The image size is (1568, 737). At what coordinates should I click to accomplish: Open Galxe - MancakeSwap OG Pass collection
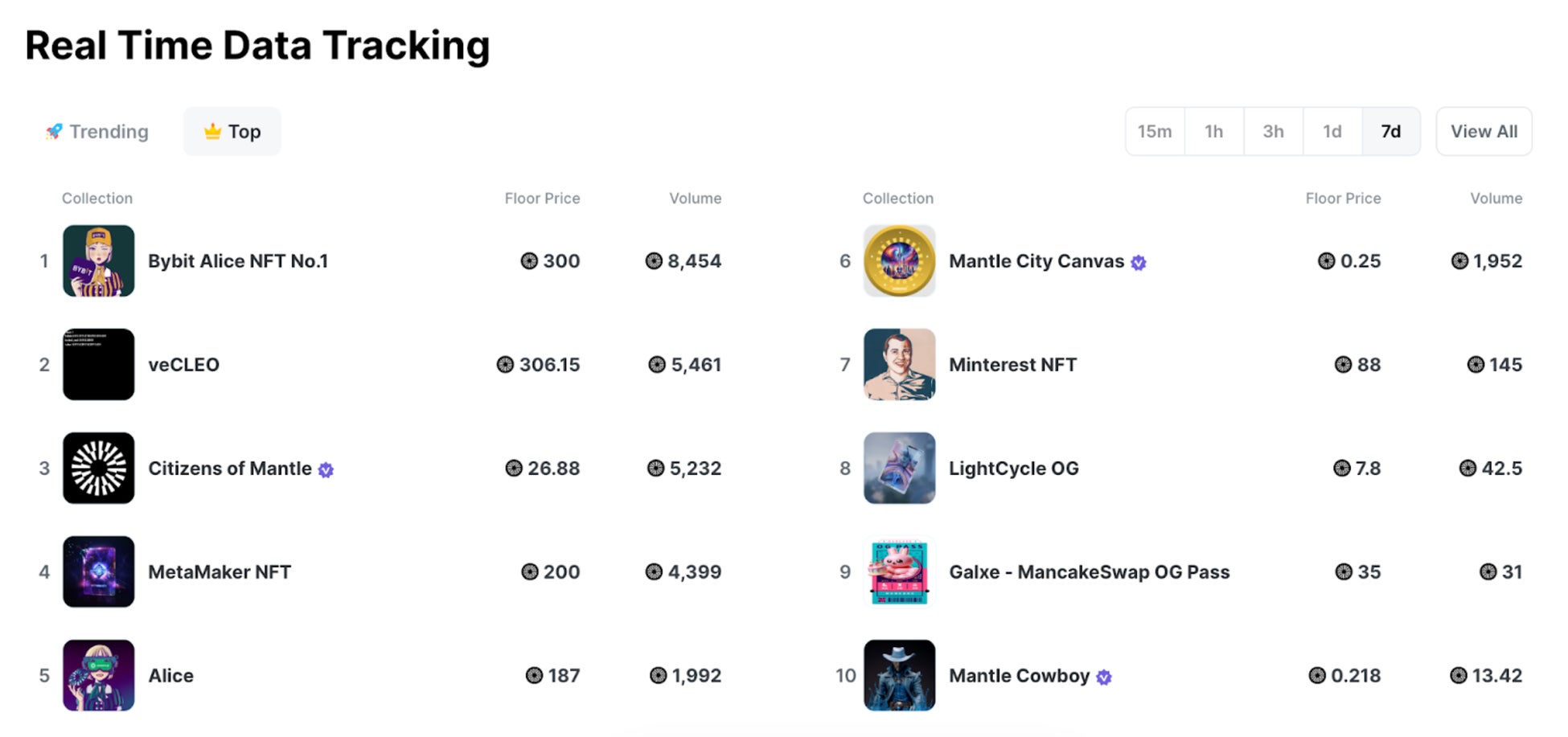point(1089,572)
